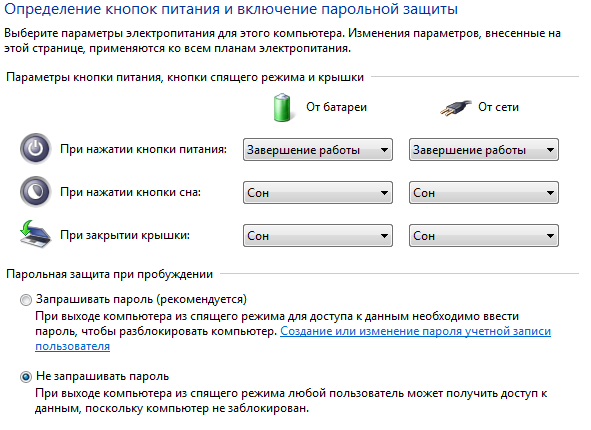Expand plugged-in sleep button 'Сон' dropdown

(484, 193)
